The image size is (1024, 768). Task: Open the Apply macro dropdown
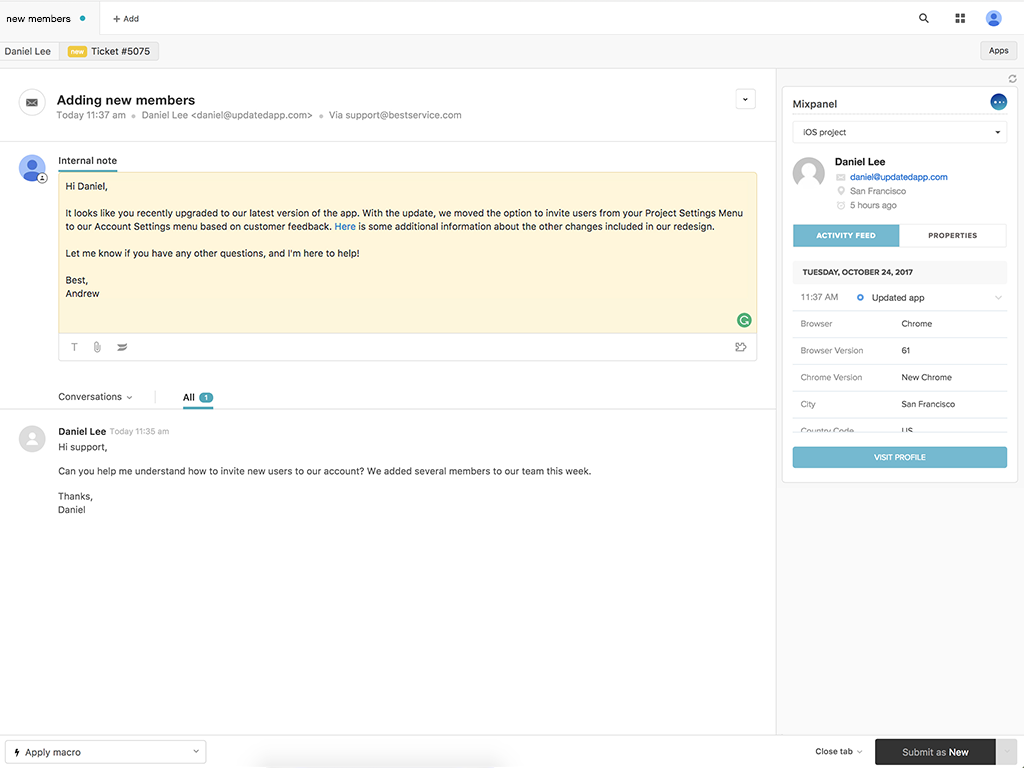[x=105, y=752]
